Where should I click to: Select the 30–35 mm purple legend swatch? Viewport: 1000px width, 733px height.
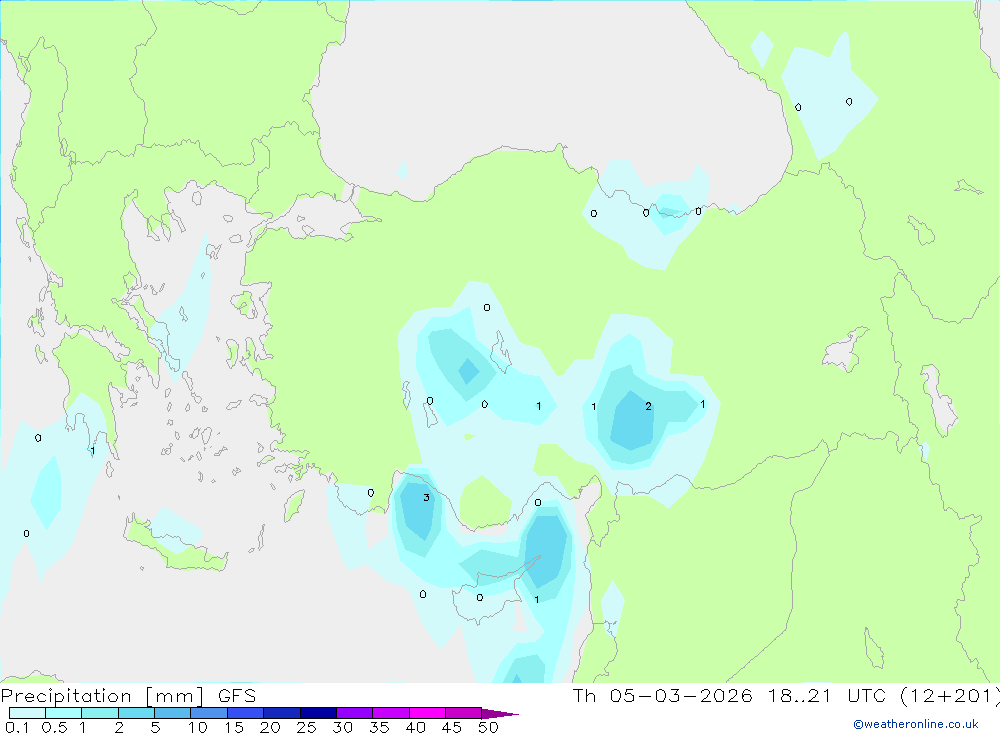(355, 713)
